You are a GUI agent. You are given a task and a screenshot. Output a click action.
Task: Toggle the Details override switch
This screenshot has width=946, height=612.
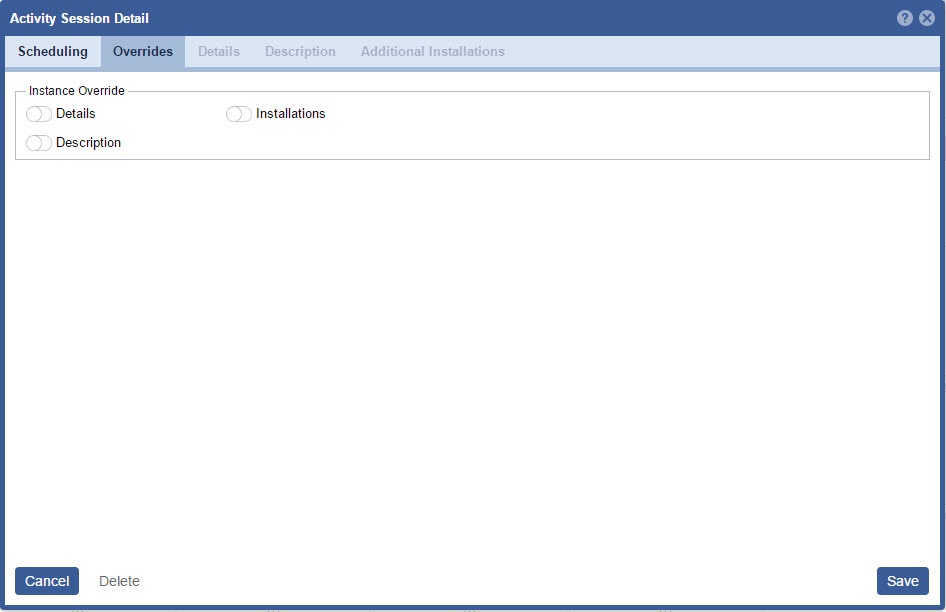pyautogui.click(x=39, y=114)
